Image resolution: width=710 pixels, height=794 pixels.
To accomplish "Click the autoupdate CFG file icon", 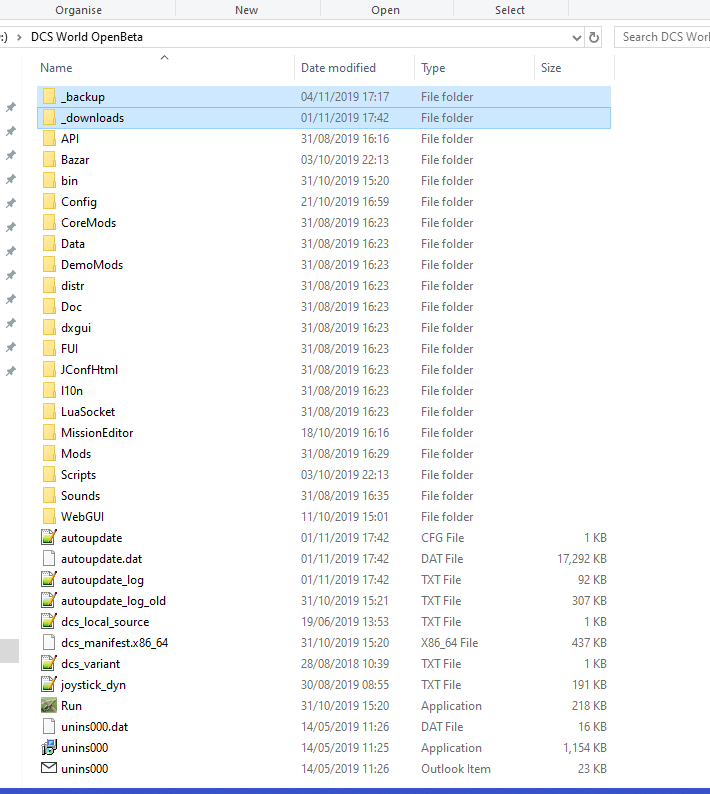I will pos(49,537).
